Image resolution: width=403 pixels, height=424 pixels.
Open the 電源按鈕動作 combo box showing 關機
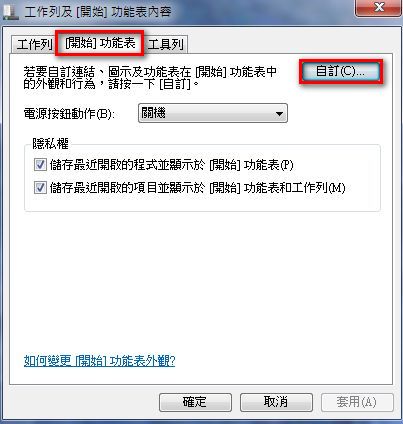click(x=213, y=113)
